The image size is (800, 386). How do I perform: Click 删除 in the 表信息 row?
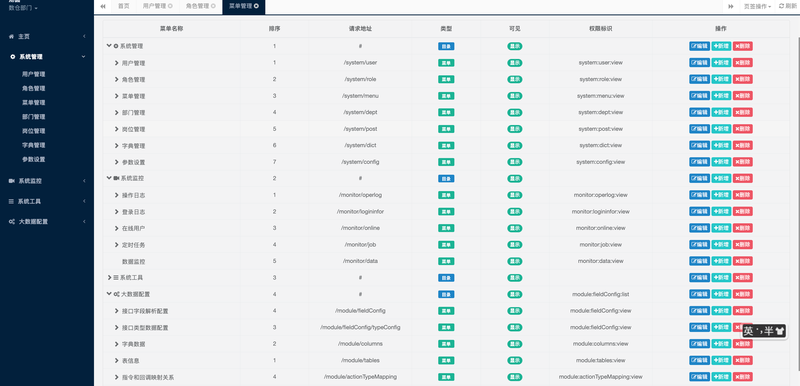[x=742, y=361]
